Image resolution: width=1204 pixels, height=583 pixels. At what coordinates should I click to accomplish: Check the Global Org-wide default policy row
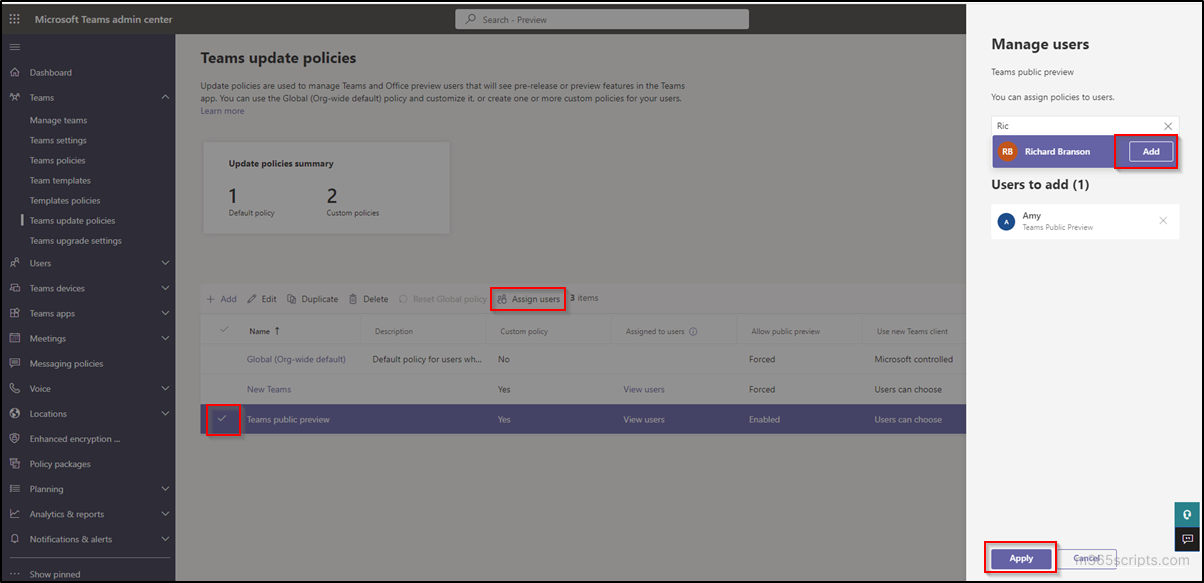(222, 359)
